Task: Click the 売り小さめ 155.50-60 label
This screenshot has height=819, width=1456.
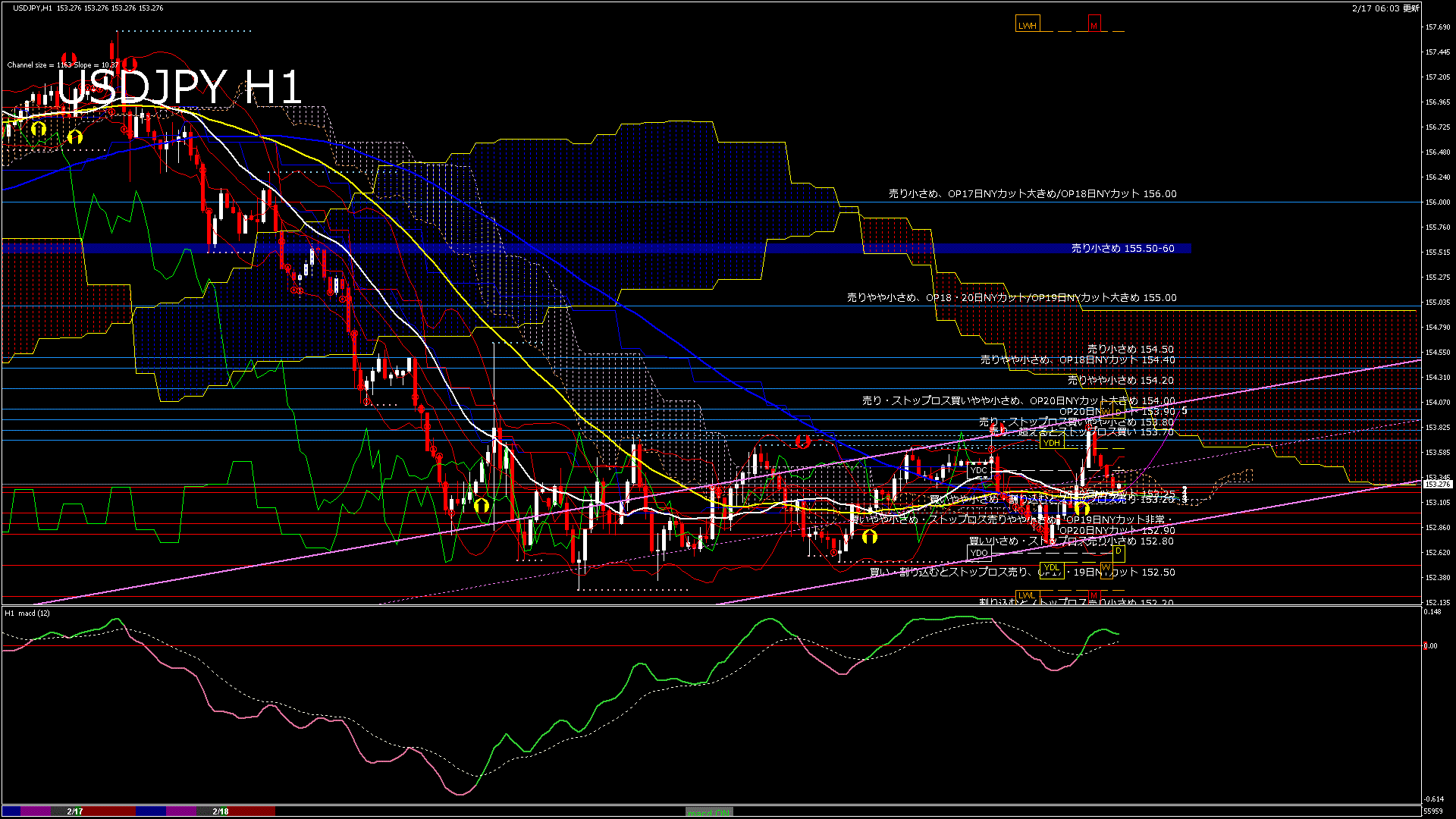Action: 1122,249
